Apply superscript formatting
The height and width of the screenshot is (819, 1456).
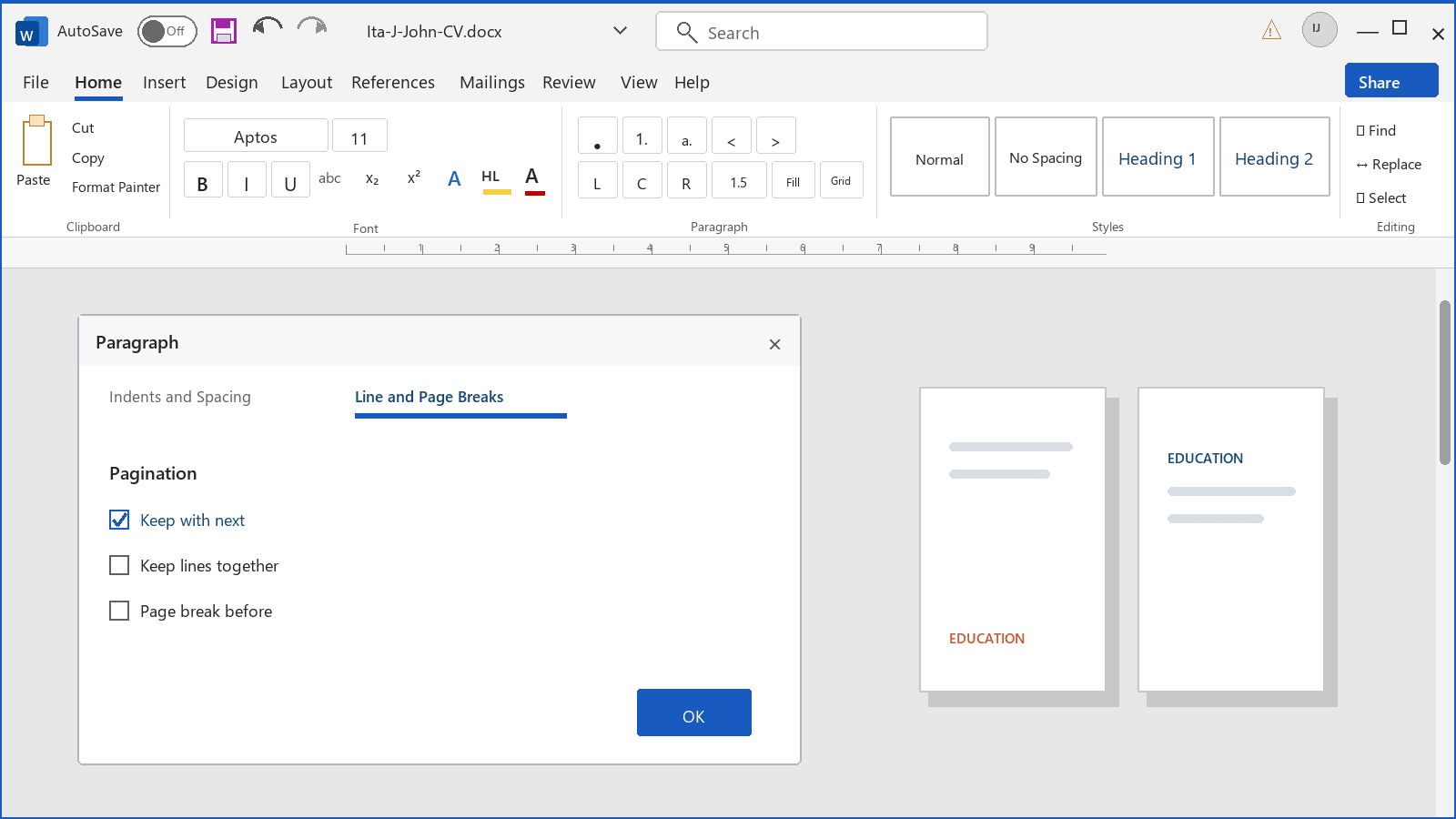tap(414, 177)
